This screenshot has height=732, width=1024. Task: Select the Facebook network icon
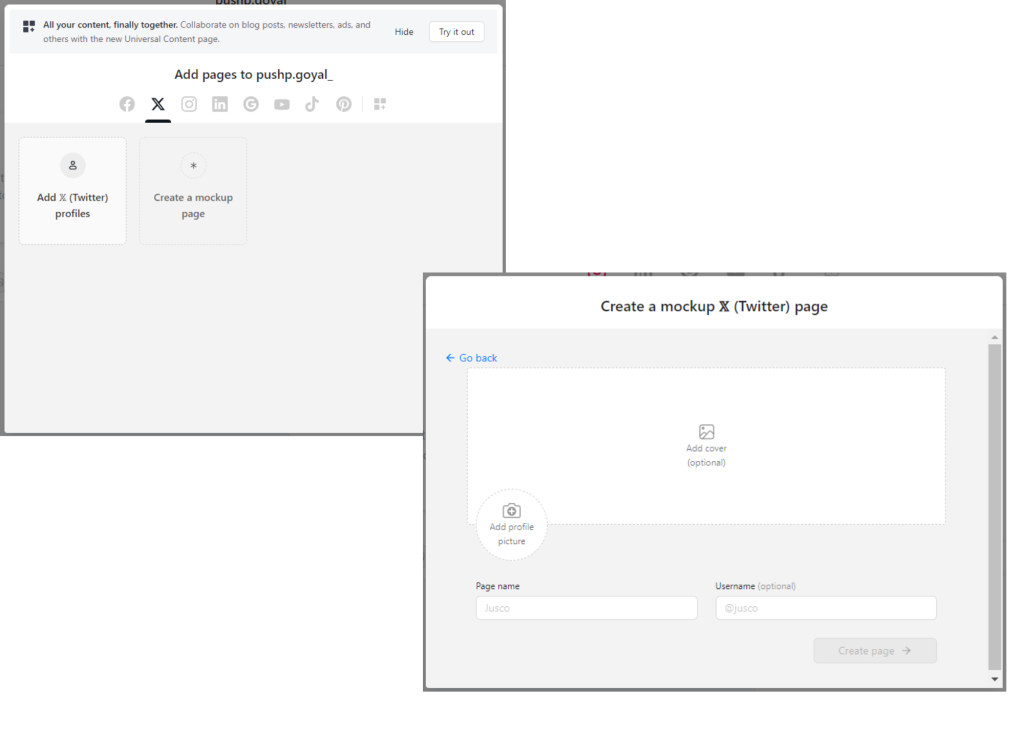click(x=127, y=104)
